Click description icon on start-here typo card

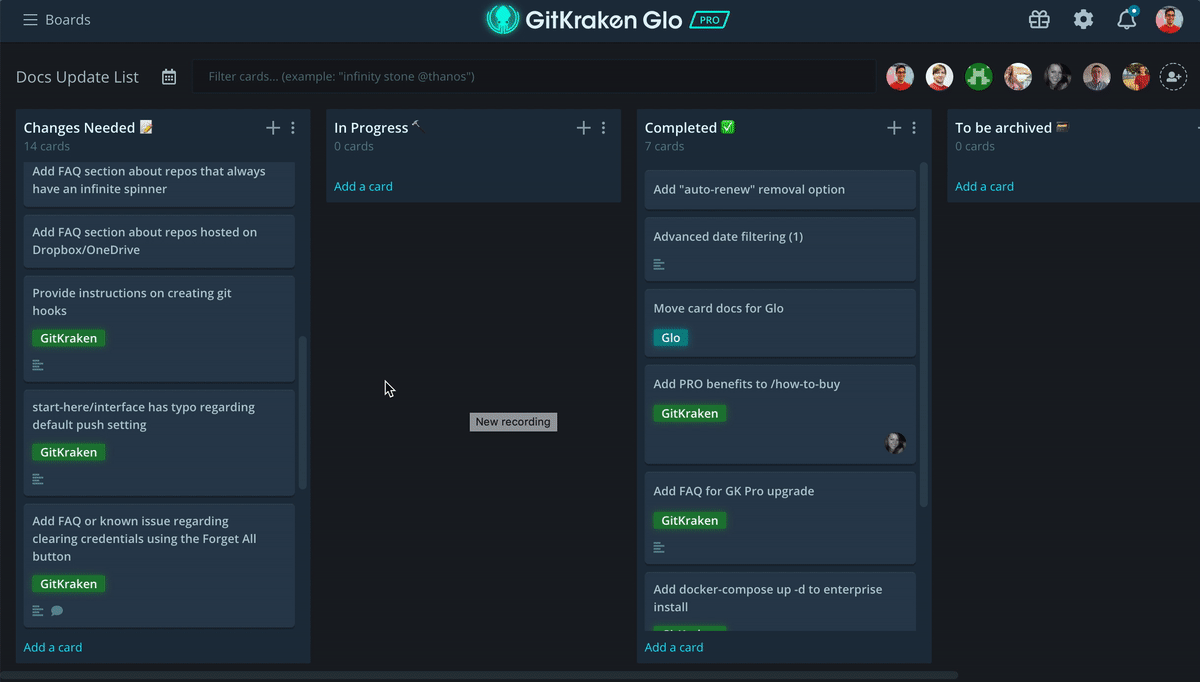pyautogui.click(x=38, y=479)
